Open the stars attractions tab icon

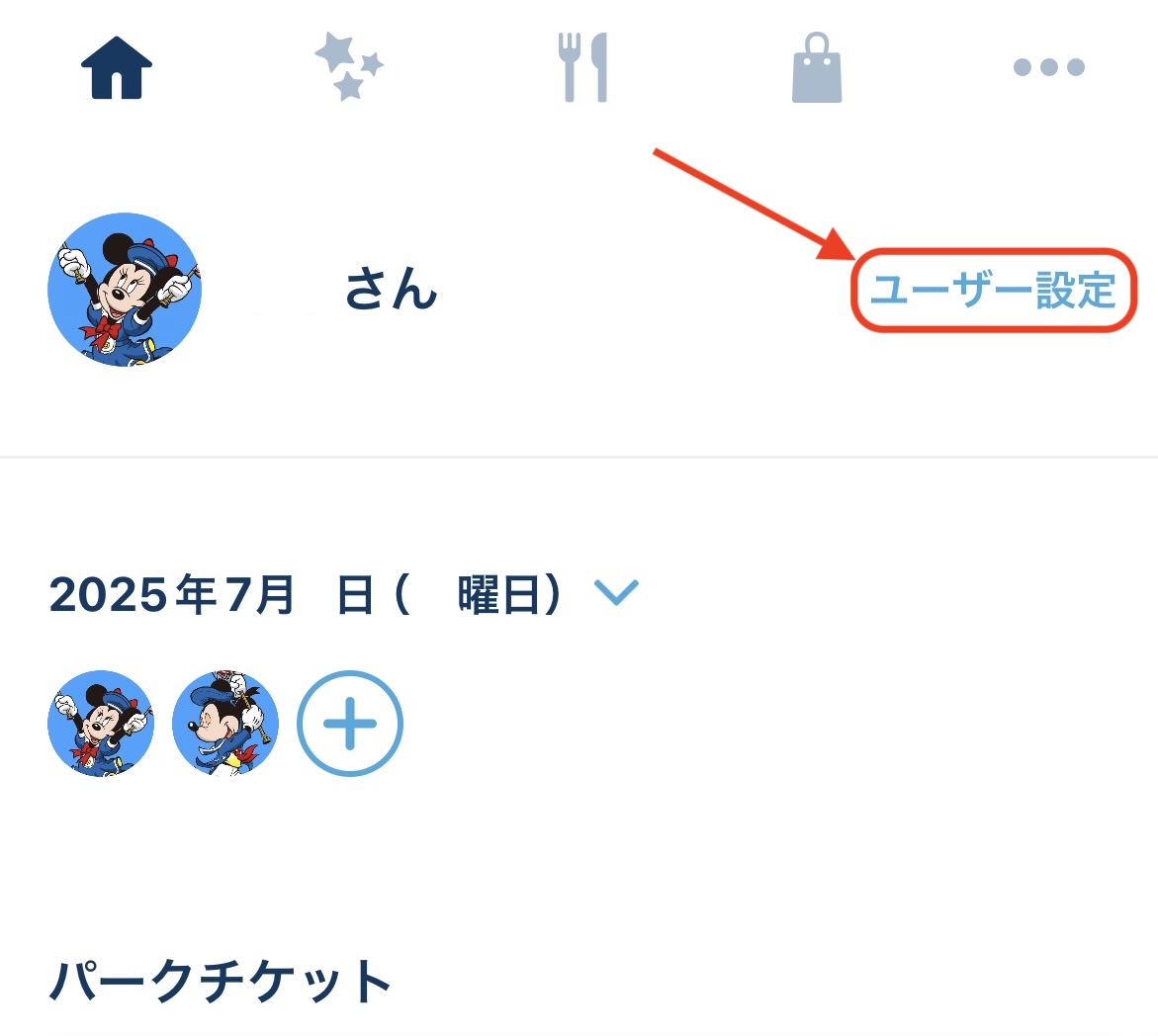348,66
